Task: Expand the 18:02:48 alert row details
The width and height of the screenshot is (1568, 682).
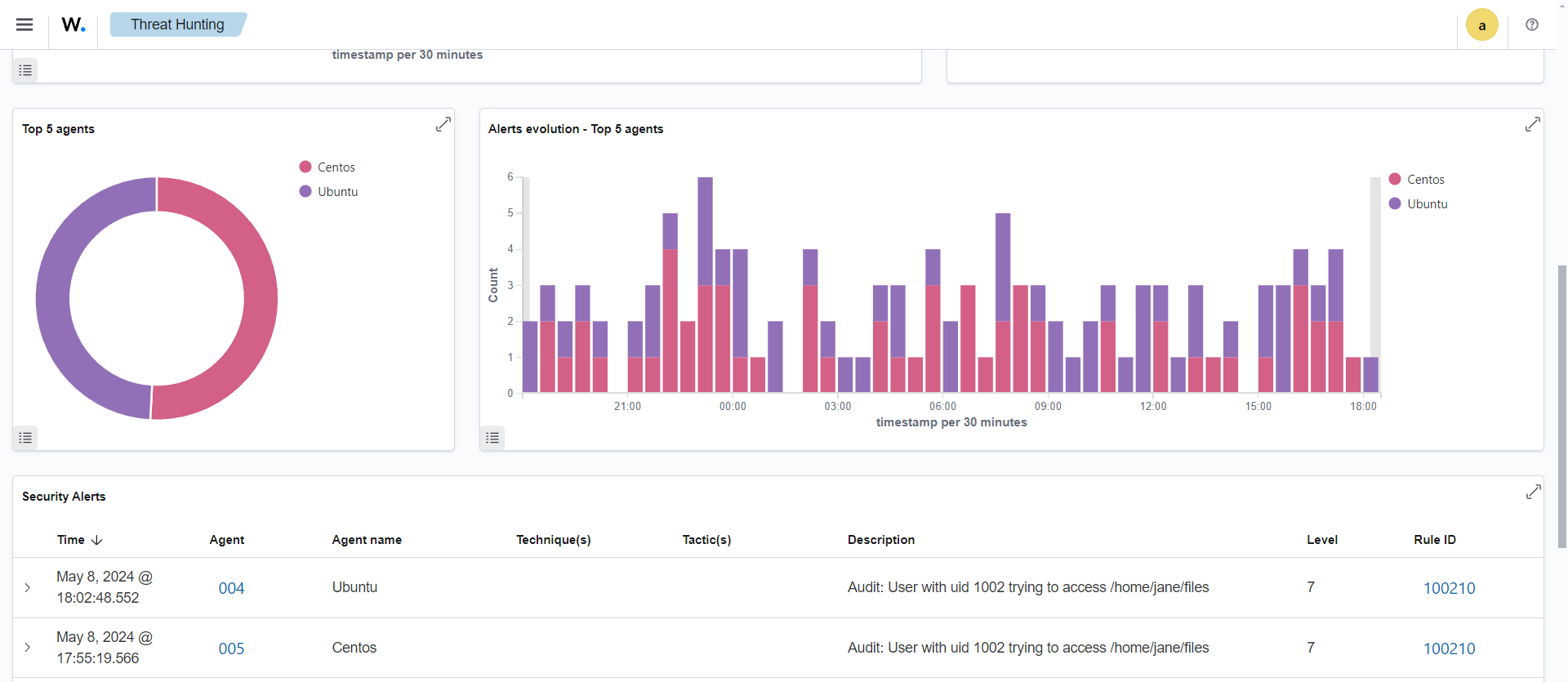Action: [28, 587]
